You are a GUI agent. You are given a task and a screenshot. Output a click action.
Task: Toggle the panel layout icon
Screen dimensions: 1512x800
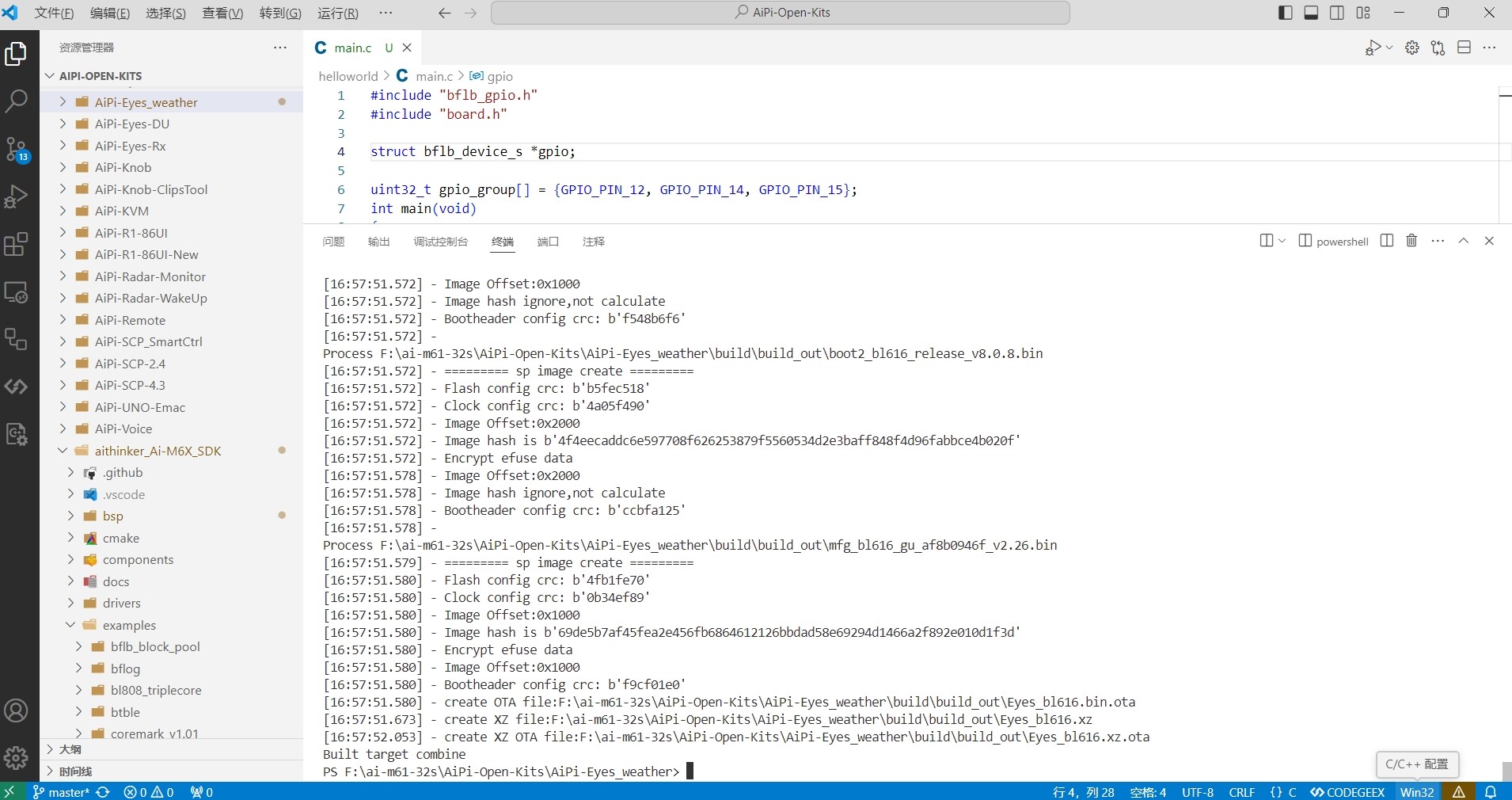1311,13
